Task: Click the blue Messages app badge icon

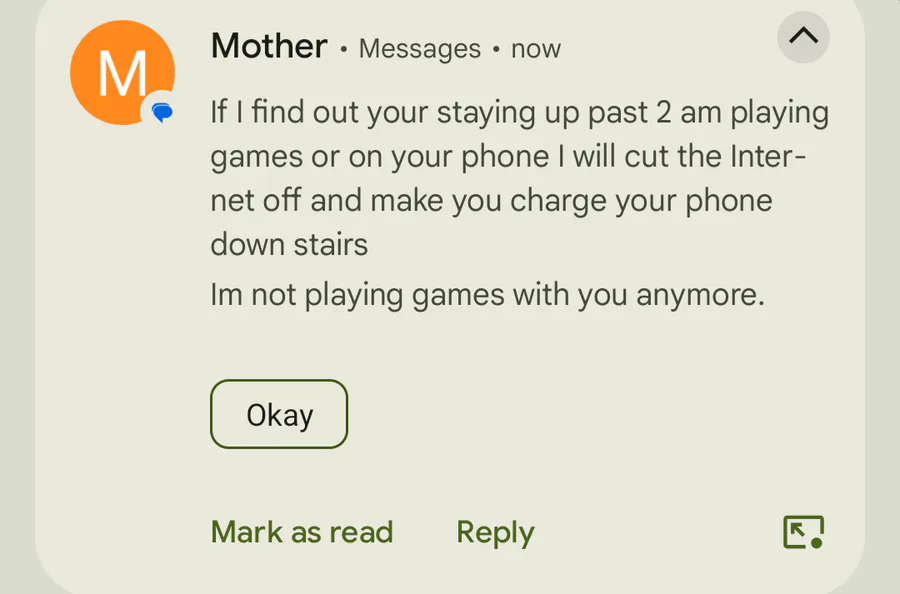Action: pyautogui.click(x=162, y=112)
